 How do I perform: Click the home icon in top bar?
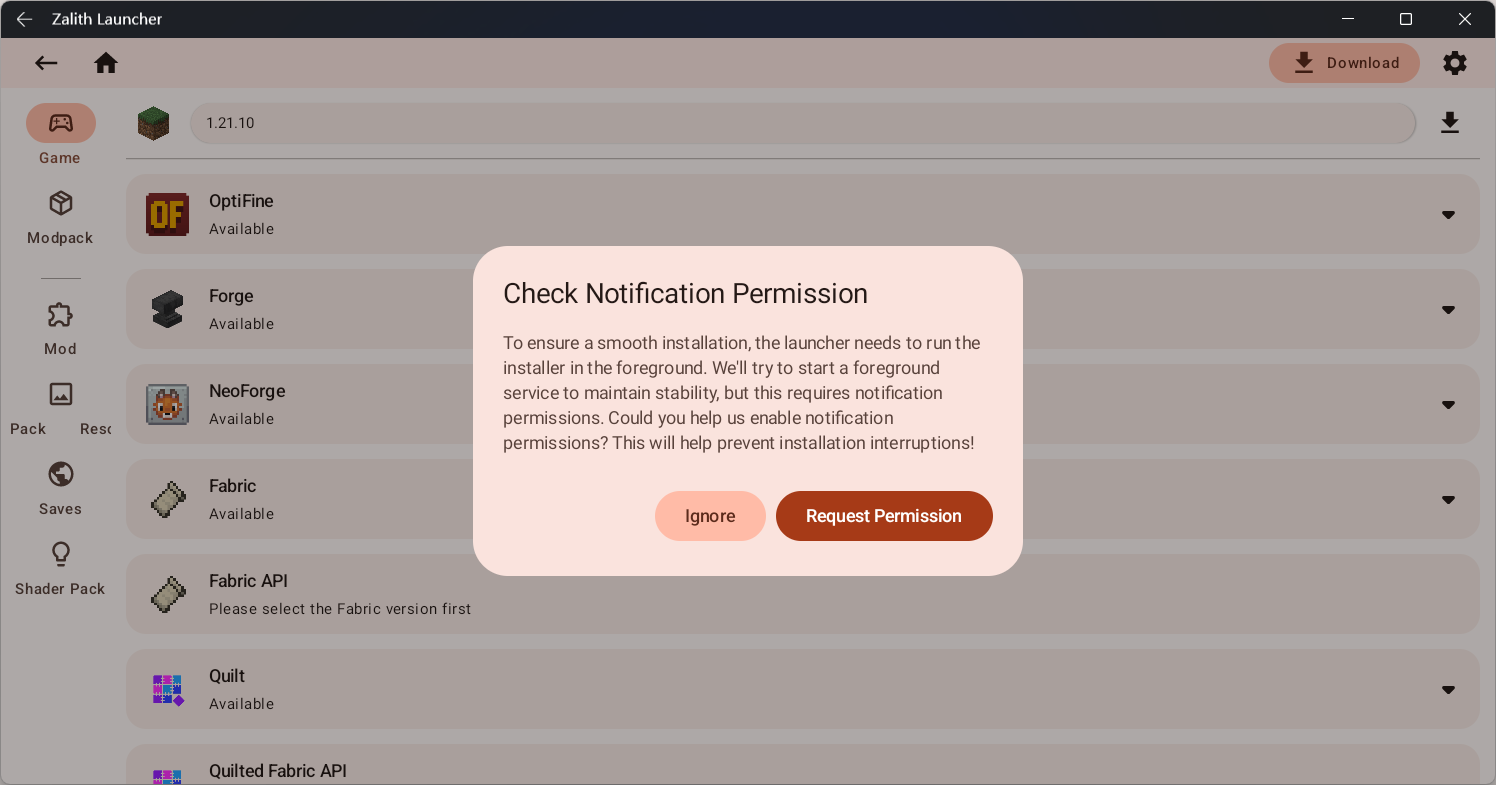pos(106,62)
